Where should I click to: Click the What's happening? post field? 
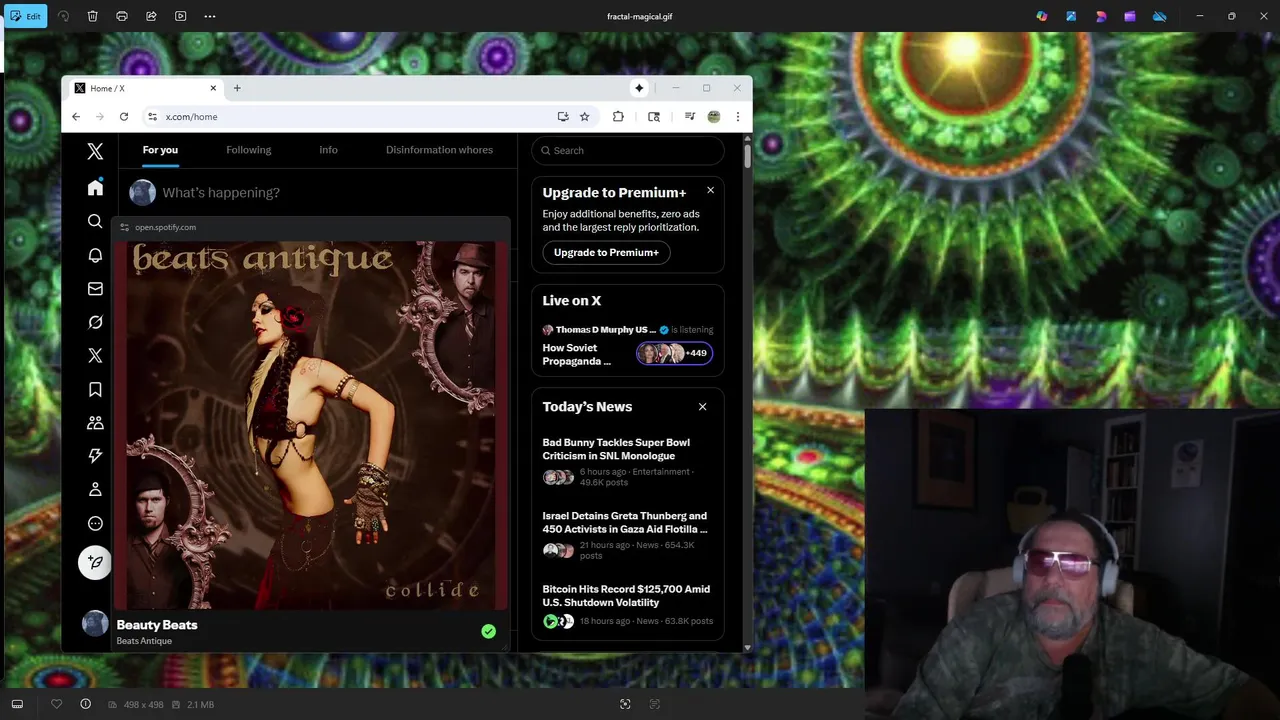(x=221, y=192)
